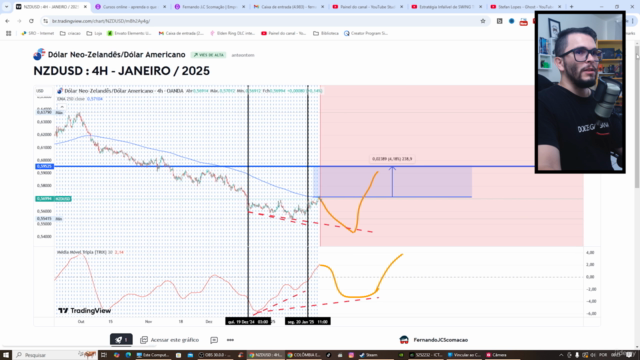This screenshot has height=360, width=640.
Task: Click the idea title NZDUSD : 4H - JANEIRO / 2025
Action: point(121,71)
